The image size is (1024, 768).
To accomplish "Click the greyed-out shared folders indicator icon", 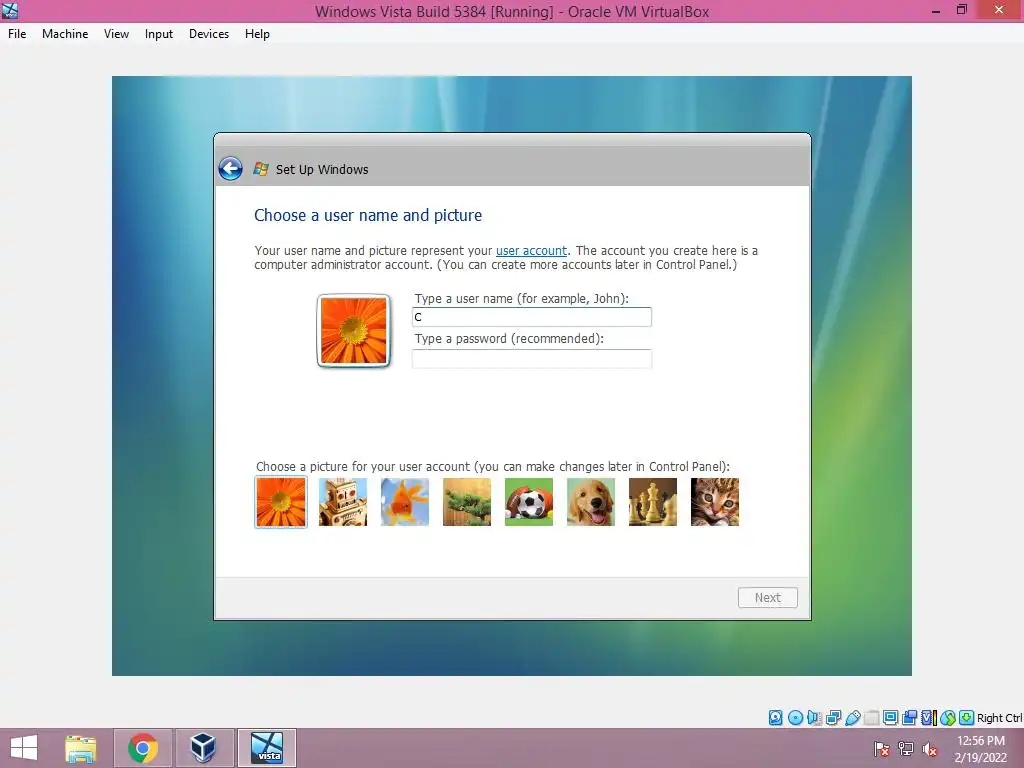I will click(x=872, y=718).
